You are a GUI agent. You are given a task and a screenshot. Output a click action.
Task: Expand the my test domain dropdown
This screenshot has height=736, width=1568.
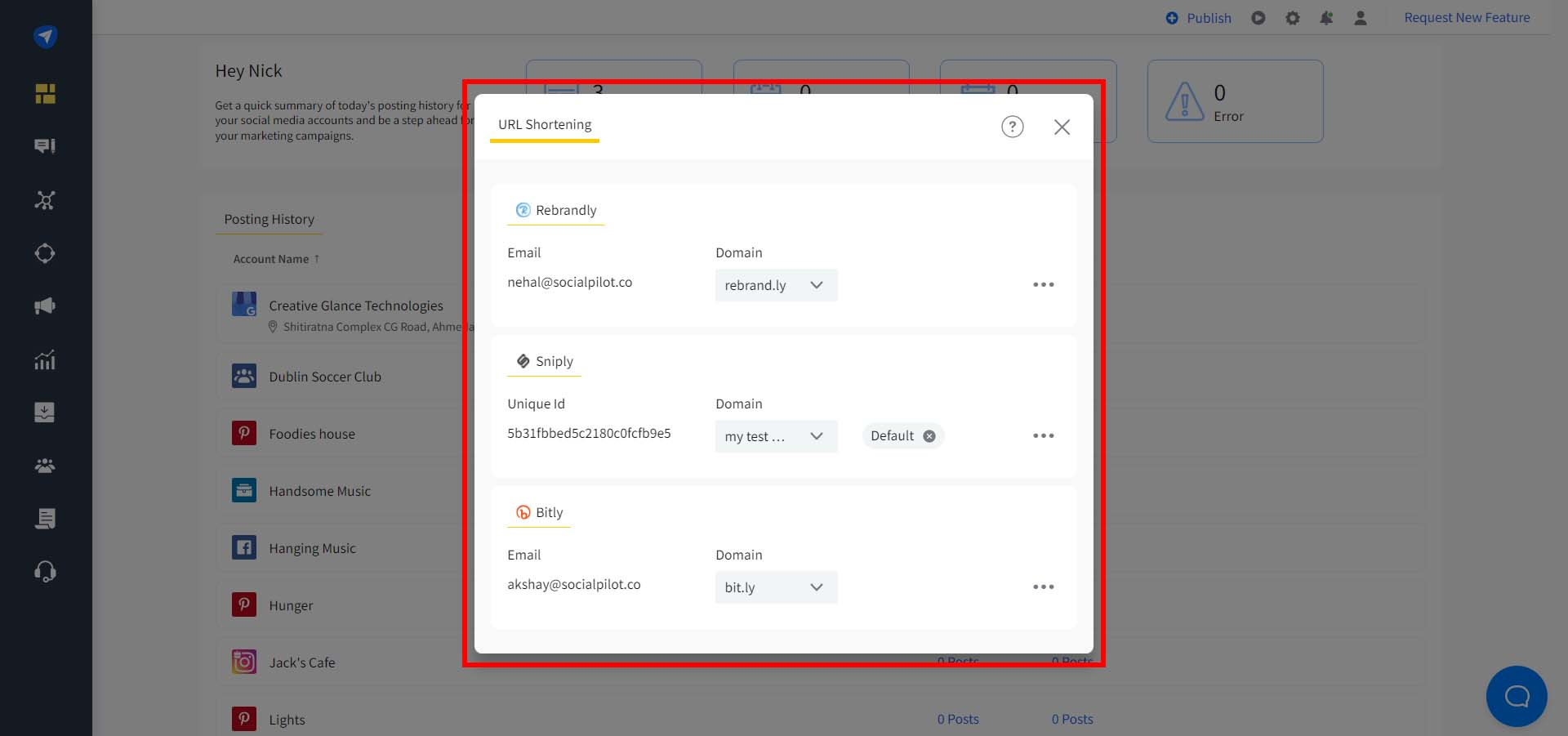click(776, 436)
